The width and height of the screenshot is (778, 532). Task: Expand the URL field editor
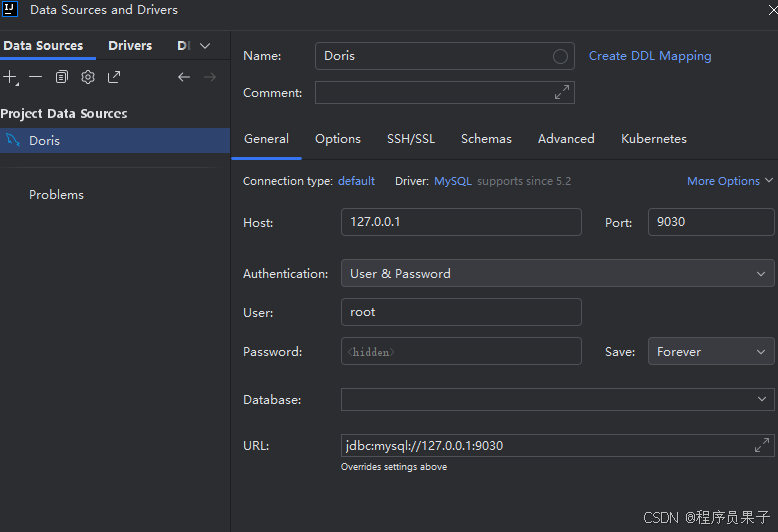click(x=762, y=445)
